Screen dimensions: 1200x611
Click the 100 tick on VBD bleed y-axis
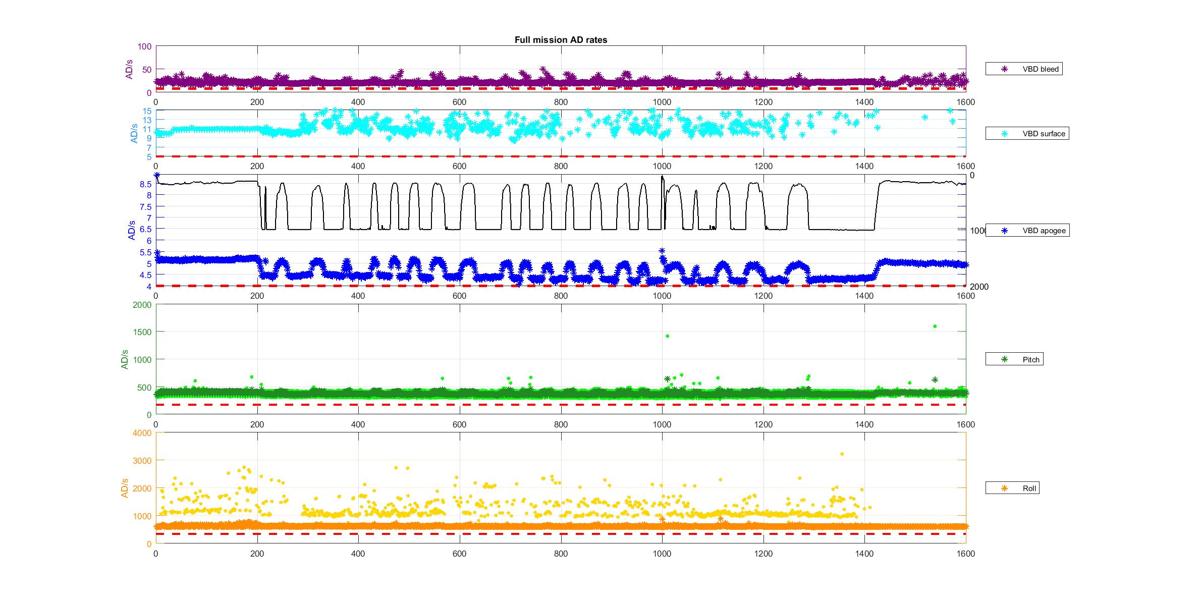[x=144, y=47]
